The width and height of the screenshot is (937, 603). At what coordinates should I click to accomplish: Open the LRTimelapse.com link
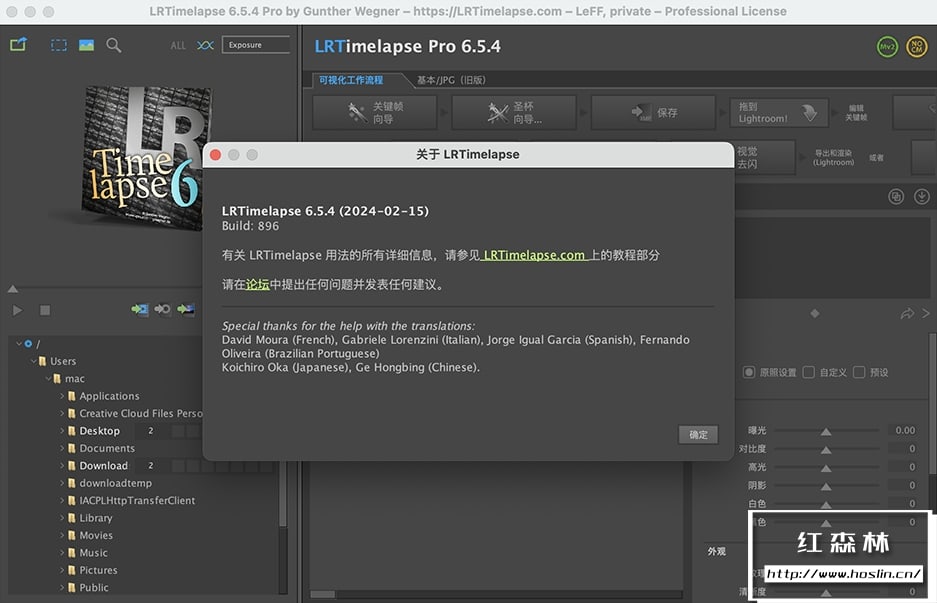534,255
